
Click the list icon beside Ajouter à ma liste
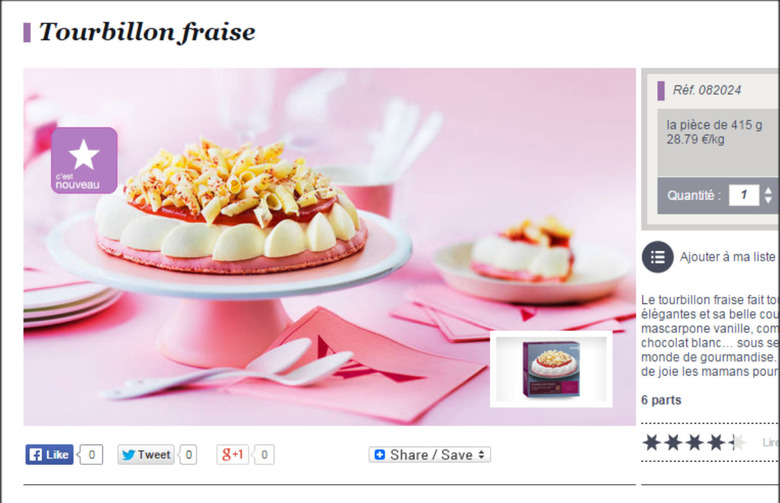pyautogui.click(x=658, y=257)
